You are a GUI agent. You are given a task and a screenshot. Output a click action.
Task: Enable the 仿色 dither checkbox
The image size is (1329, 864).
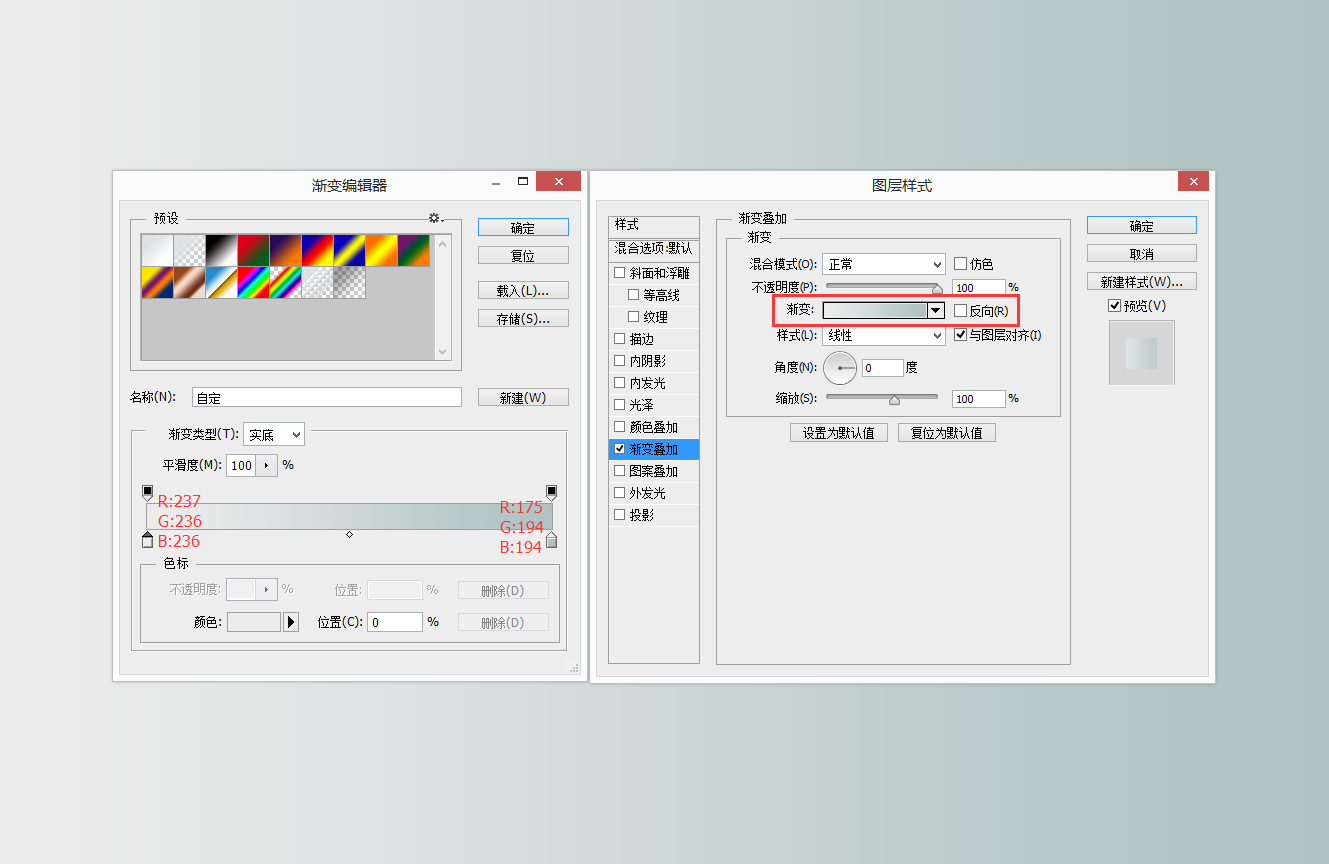pos(960,263)
